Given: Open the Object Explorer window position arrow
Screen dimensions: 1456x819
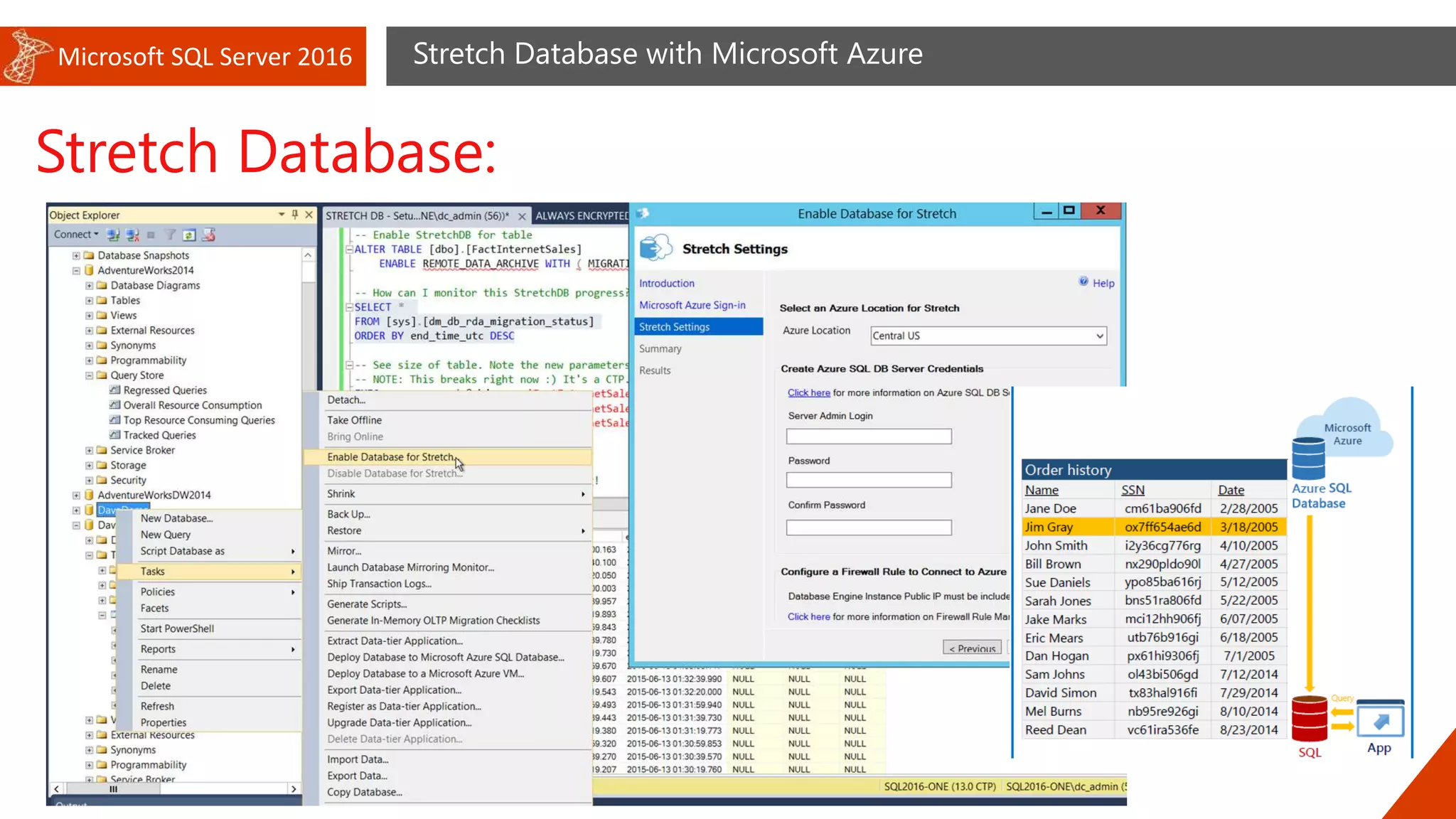Looking at the screenshot, I should coord(282,215).
